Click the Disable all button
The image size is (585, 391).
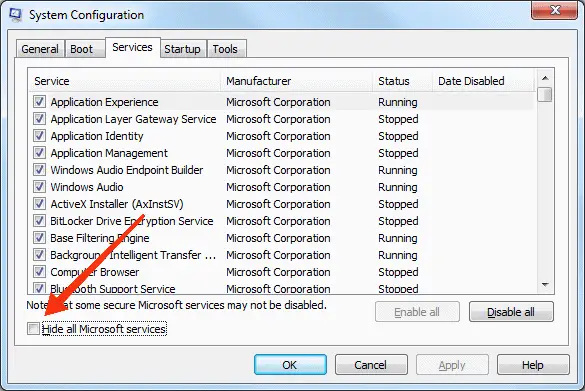[x=511, y=312]
